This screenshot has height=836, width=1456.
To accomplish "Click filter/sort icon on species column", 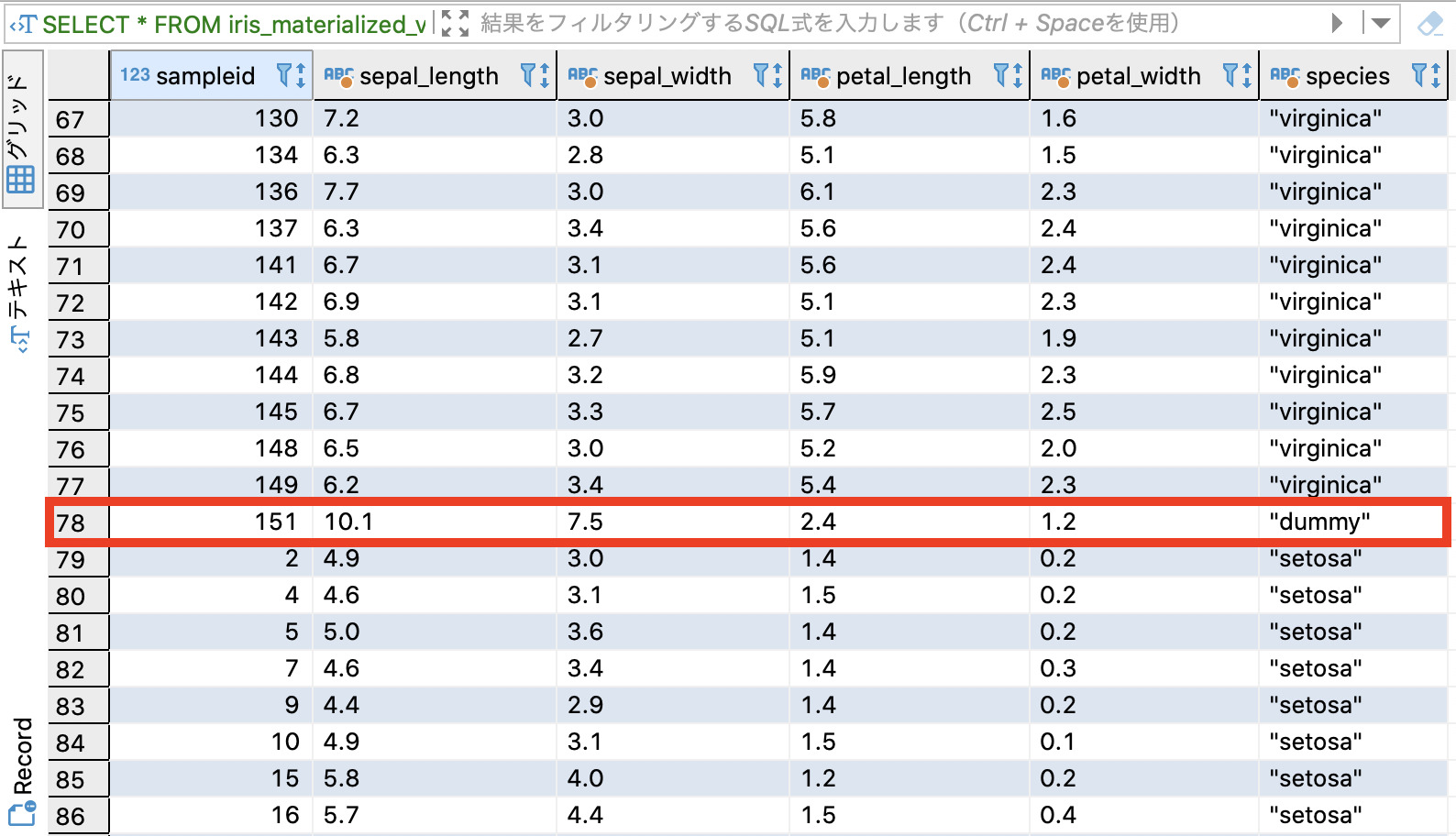I will [1426, 75].
